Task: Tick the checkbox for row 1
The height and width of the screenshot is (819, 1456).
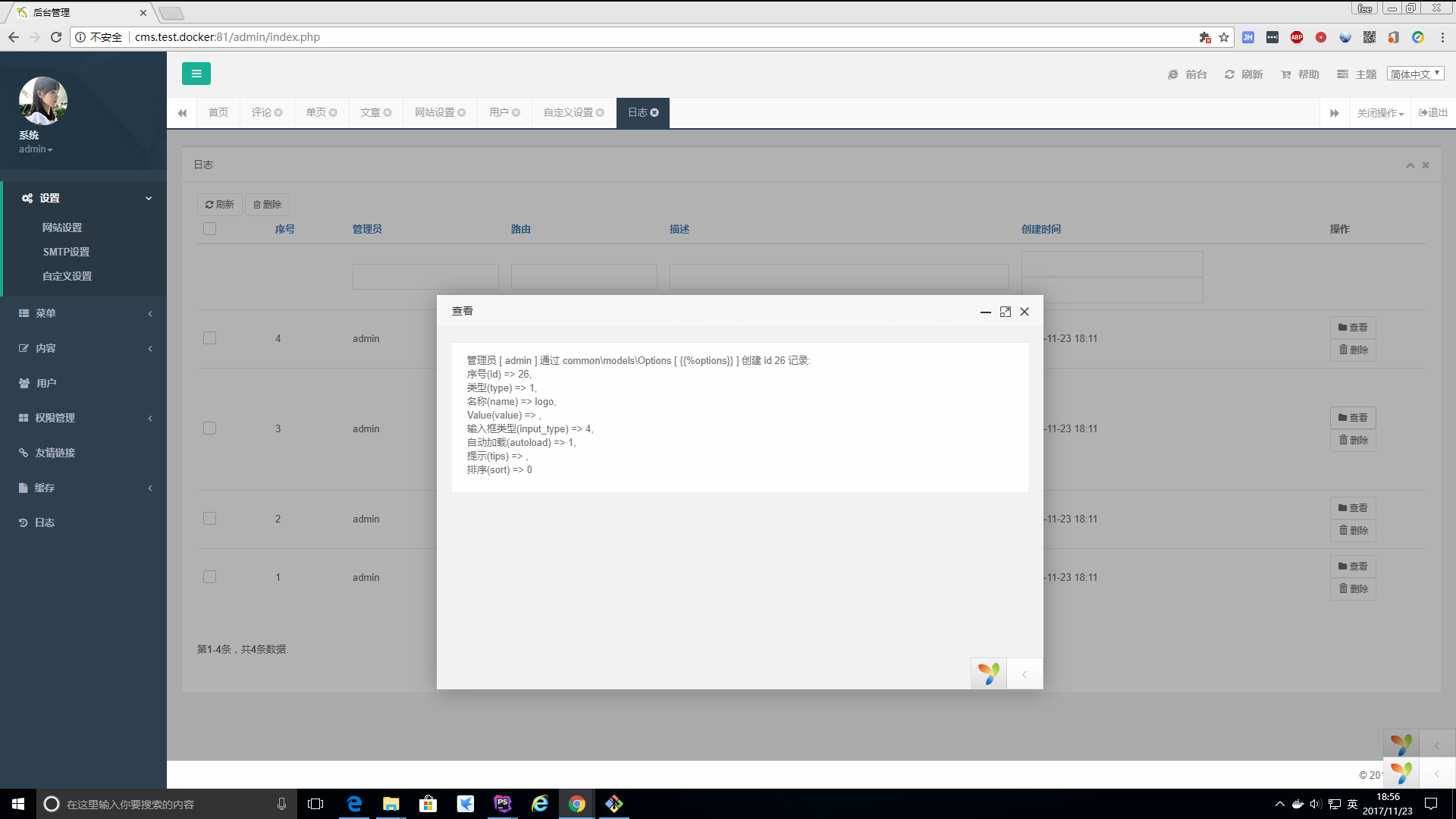Action: click(x=210, y=577)
